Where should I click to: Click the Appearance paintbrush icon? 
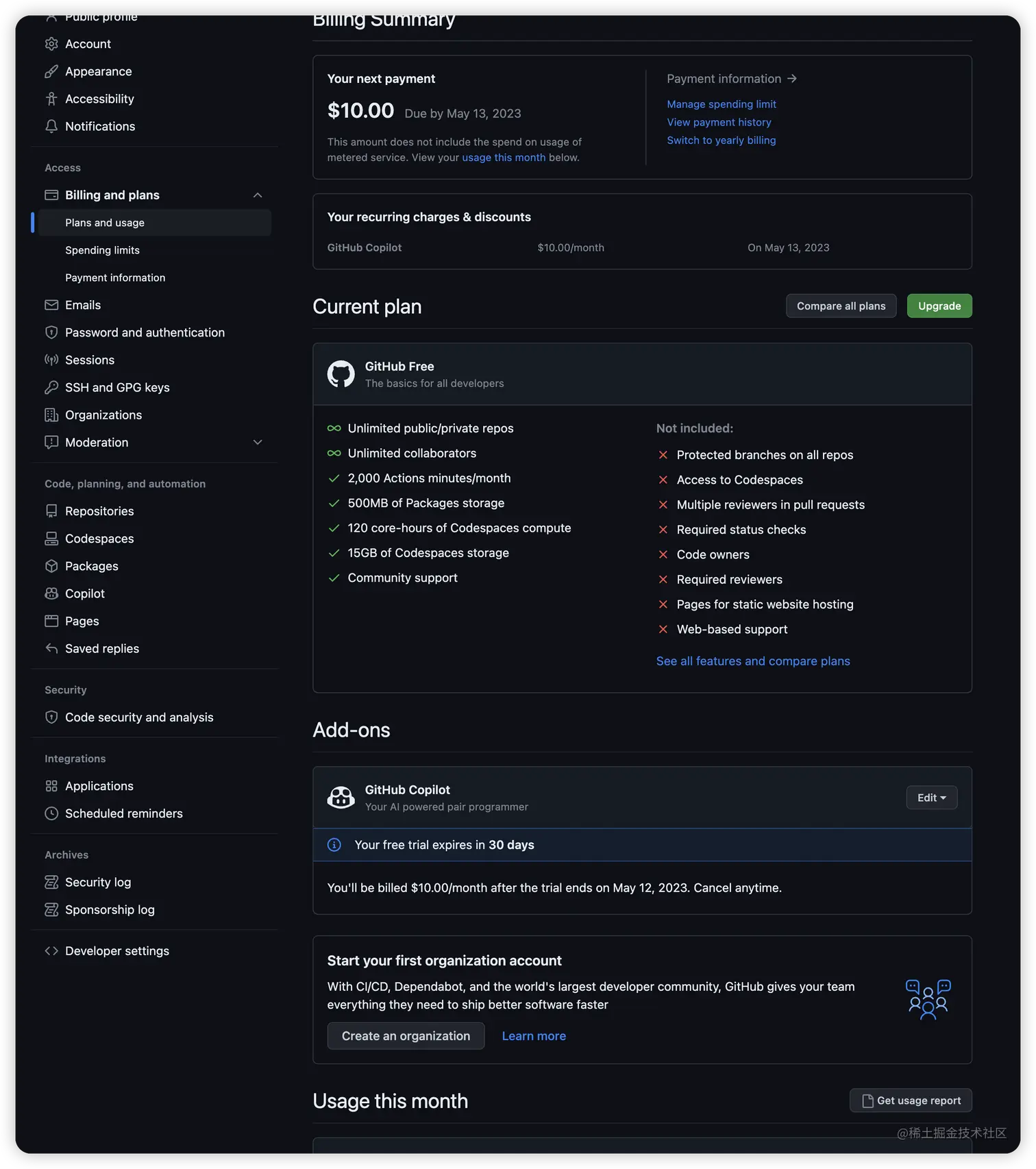click(x=51, y=71)
